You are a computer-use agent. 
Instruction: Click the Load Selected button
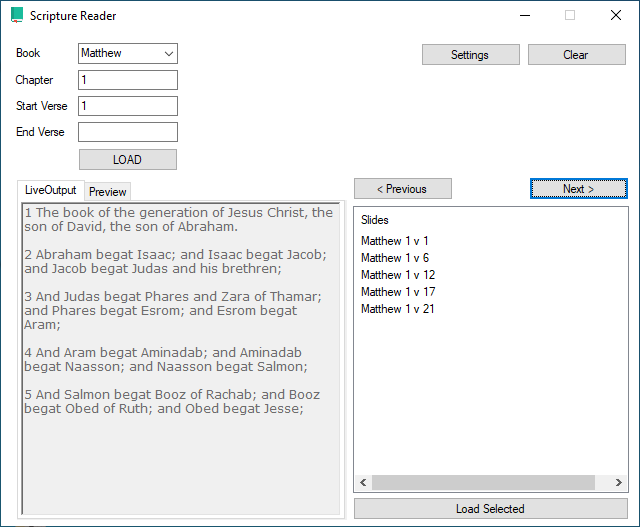point(490,509)
